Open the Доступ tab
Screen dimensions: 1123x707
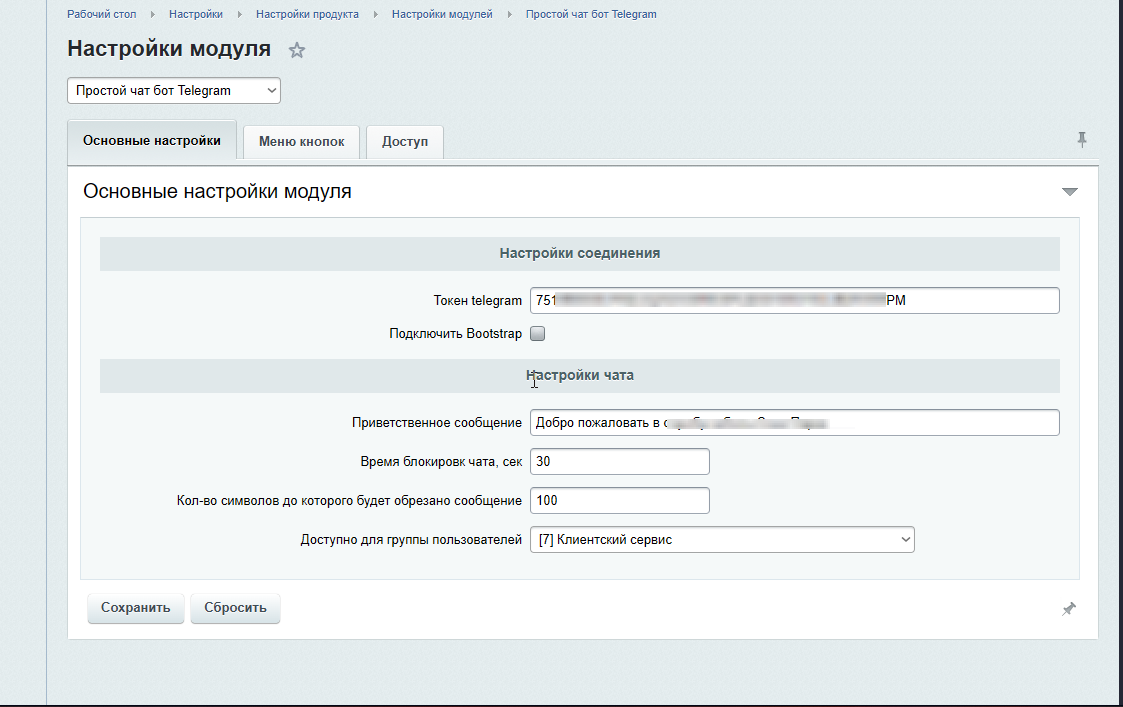(404, 142)
